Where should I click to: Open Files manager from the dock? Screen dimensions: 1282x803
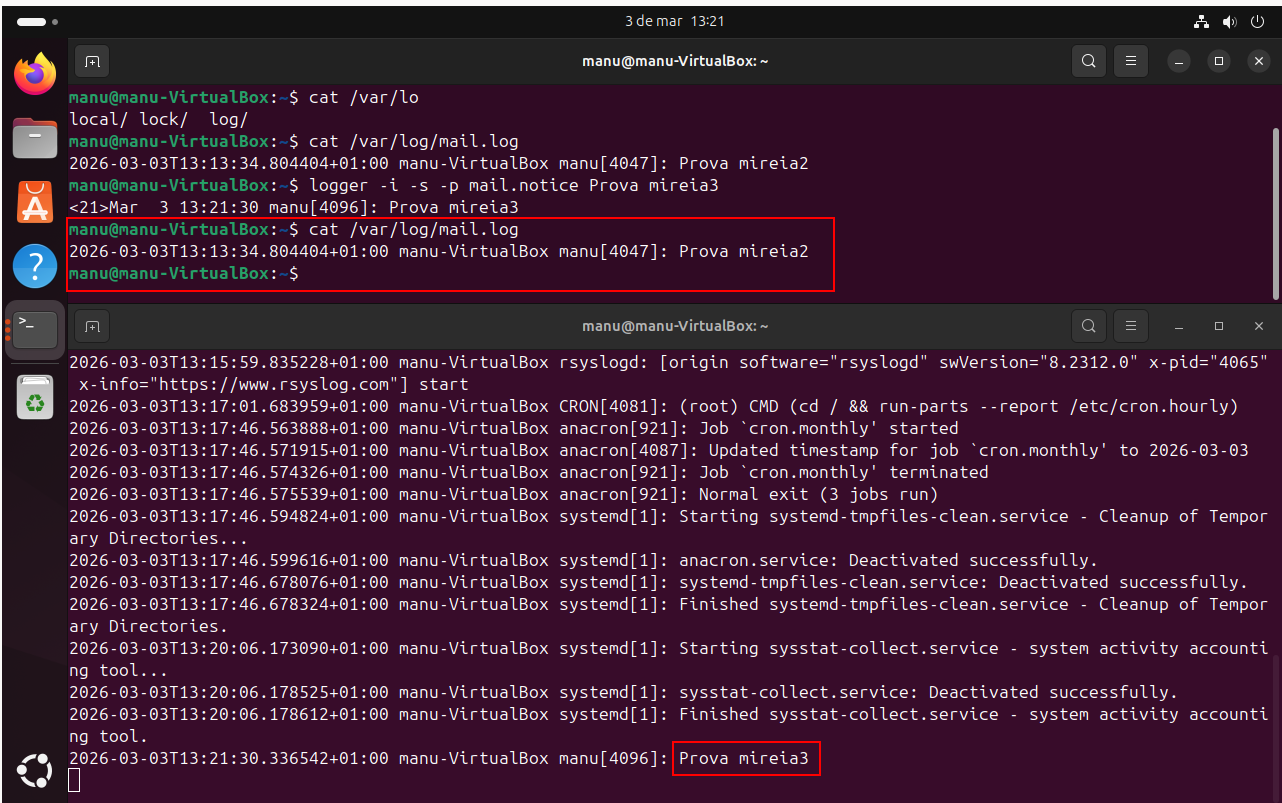pyautogui.click(x=35, y=138)
